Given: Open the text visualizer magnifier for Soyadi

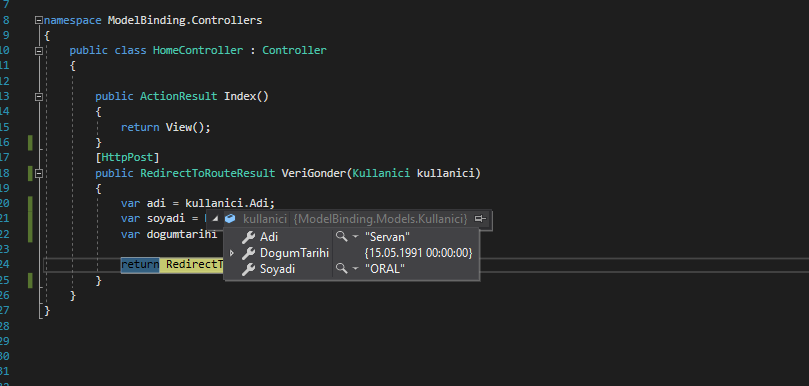Looking at the screenshot, I should 341,268.
